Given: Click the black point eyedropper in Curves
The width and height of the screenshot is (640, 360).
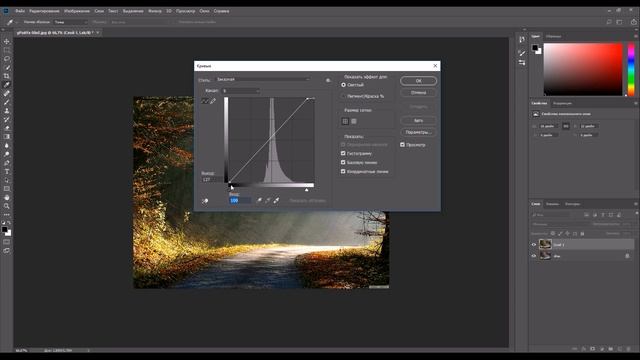Looking at the screenshot, I should (259, 200).
